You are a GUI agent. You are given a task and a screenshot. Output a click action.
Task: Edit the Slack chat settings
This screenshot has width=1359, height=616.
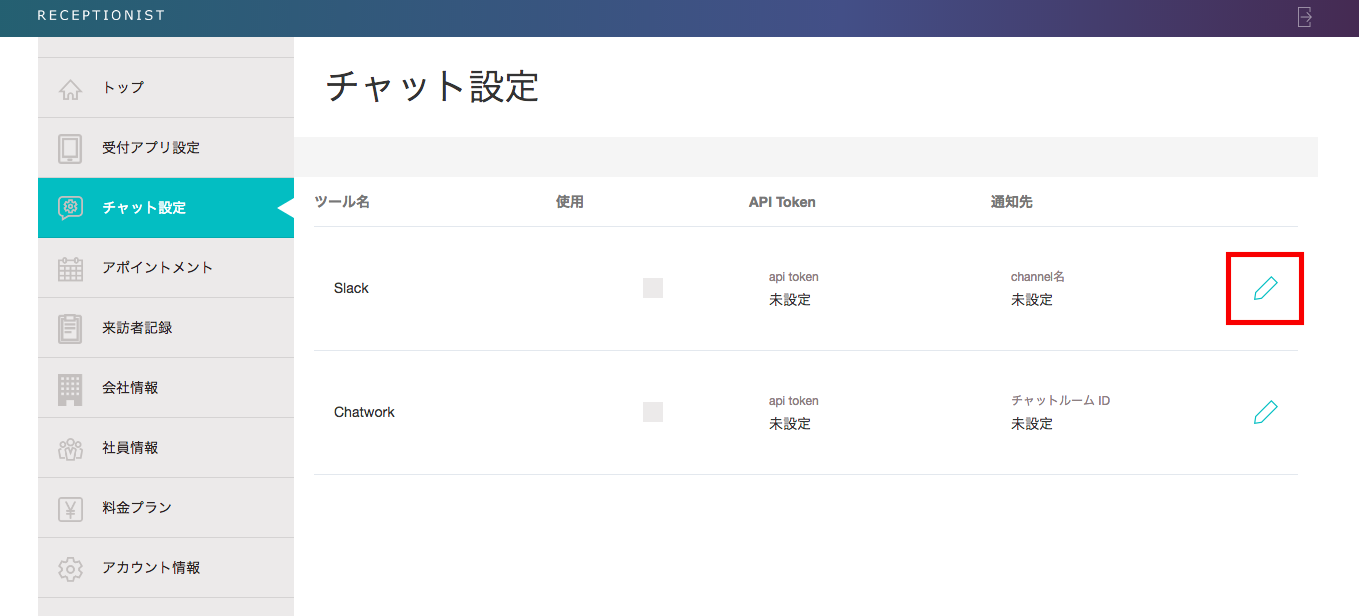tap(1265, 289)
